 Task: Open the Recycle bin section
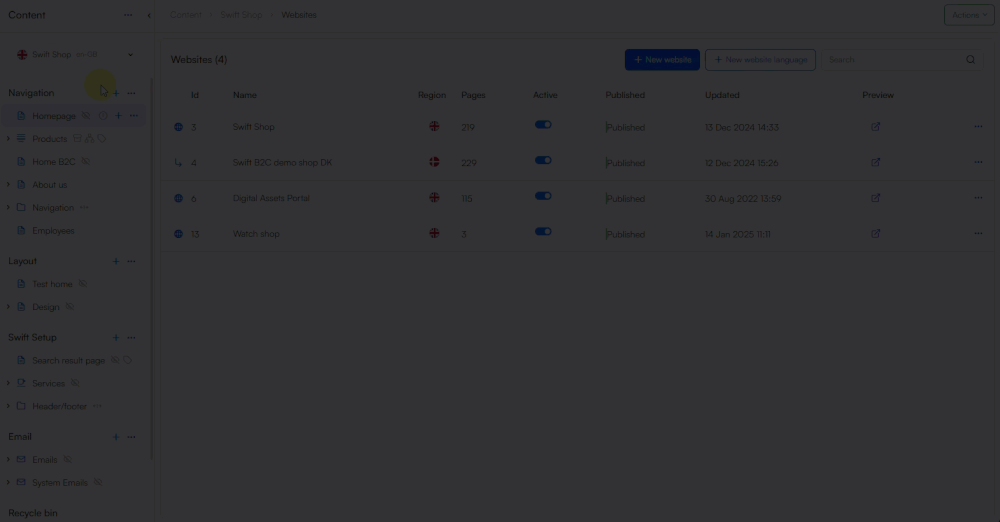pyautogui.click(x=33, y=513)
